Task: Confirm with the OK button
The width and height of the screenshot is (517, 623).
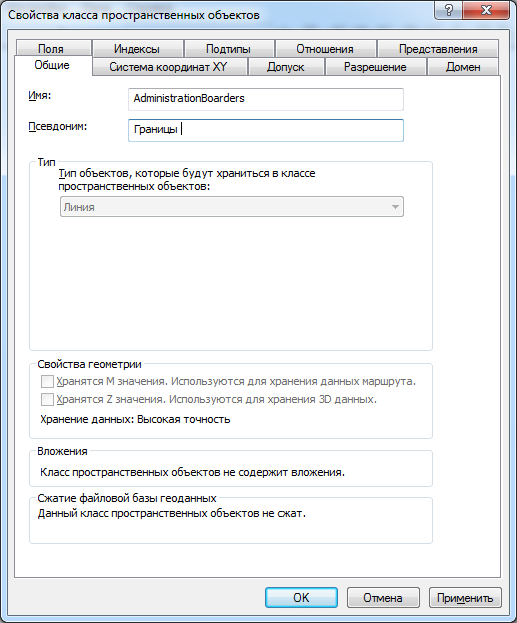Action: point(301,598)
